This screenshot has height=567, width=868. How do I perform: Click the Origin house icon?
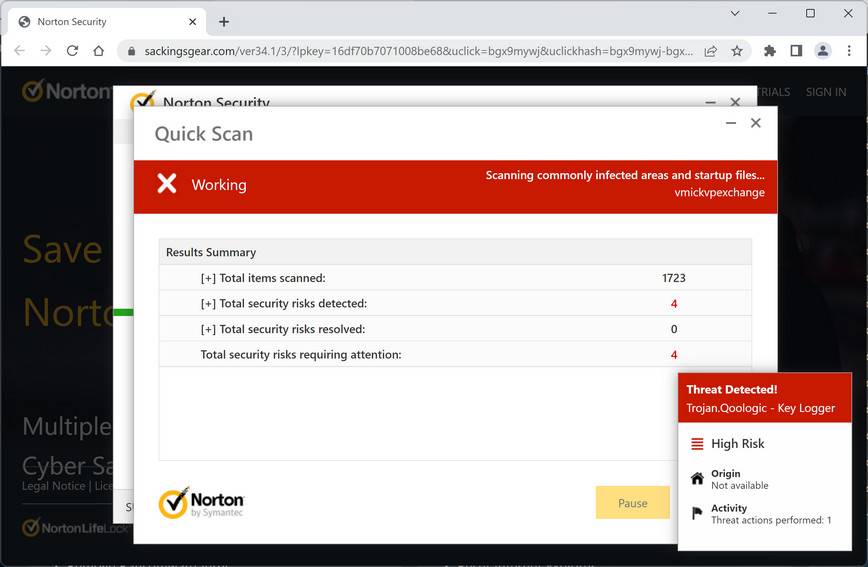click(698, 478)
